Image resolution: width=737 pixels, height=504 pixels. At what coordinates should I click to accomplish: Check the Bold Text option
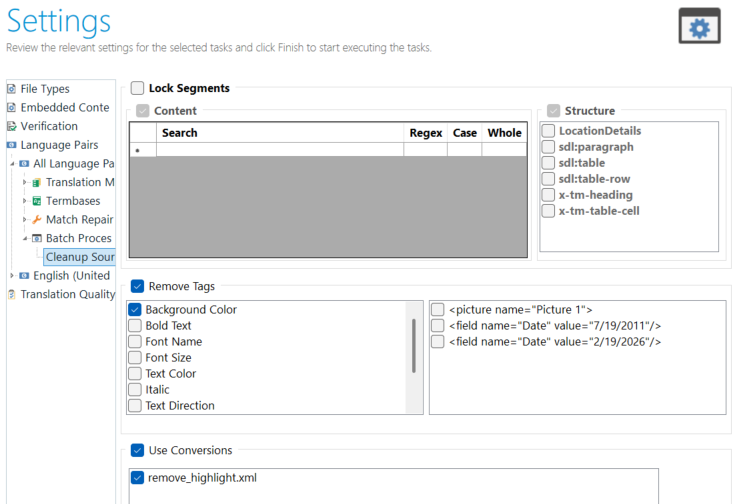point(135,326)
